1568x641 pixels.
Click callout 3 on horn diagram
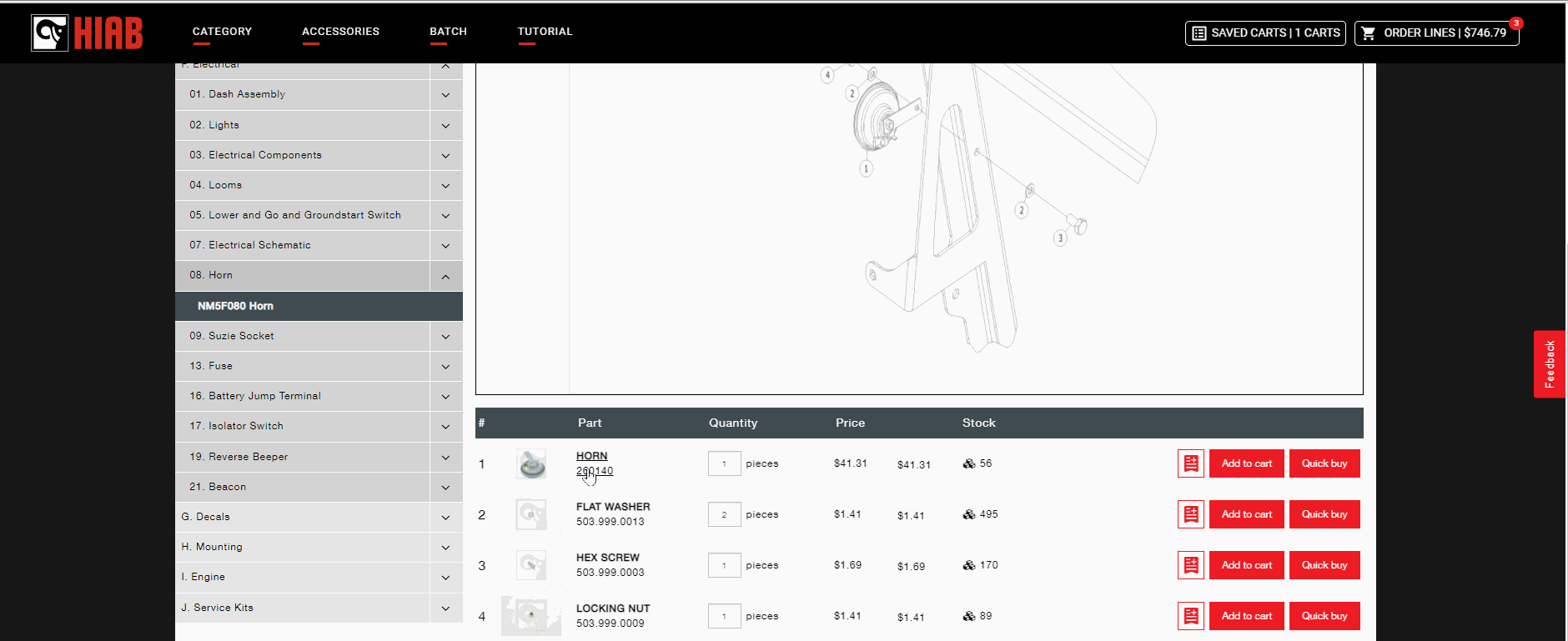coord(1060,238)
